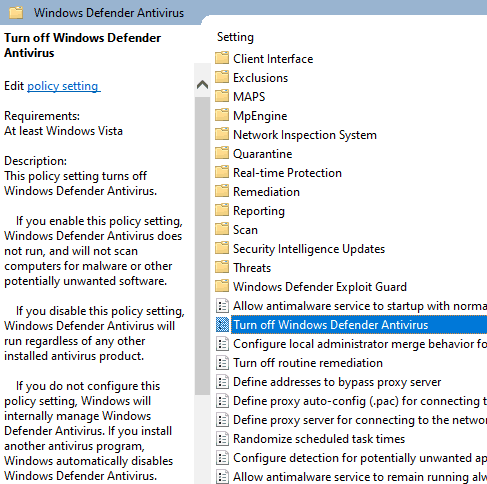The height and width of the screenshot is (484, 487).
Task: Click the Client Interface folder icon
Action: pyautogui.click(x=222, y=58)
